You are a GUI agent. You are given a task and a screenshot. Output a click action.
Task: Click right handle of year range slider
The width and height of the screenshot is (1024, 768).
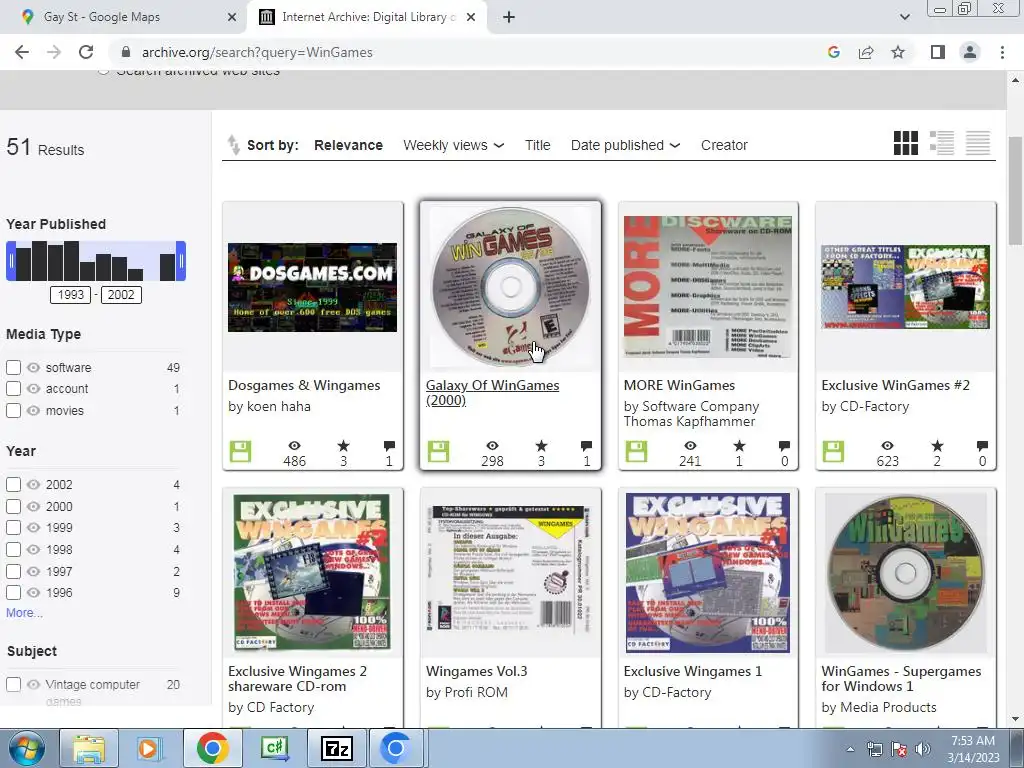[x=181, y=261]
